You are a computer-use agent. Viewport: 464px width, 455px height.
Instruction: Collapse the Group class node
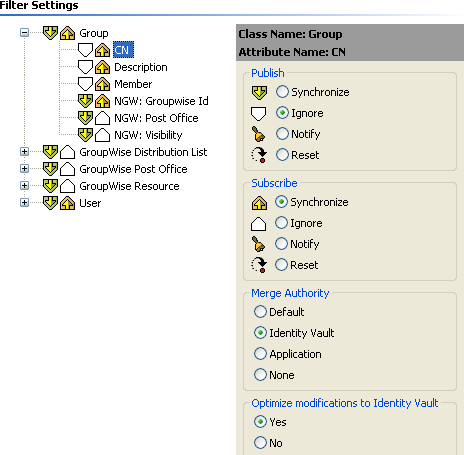point(24,33)
